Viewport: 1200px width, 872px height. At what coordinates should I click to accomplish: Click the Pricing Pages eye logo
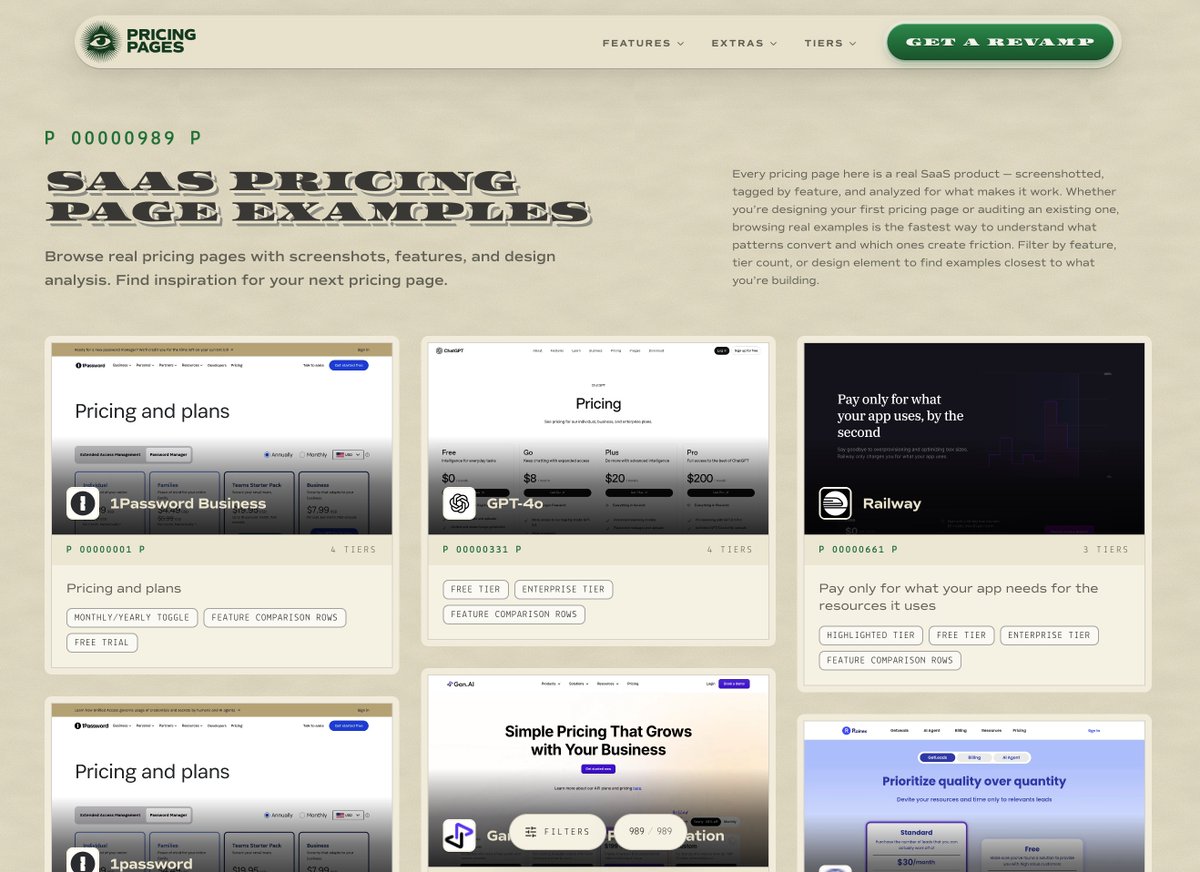(100, 42)
